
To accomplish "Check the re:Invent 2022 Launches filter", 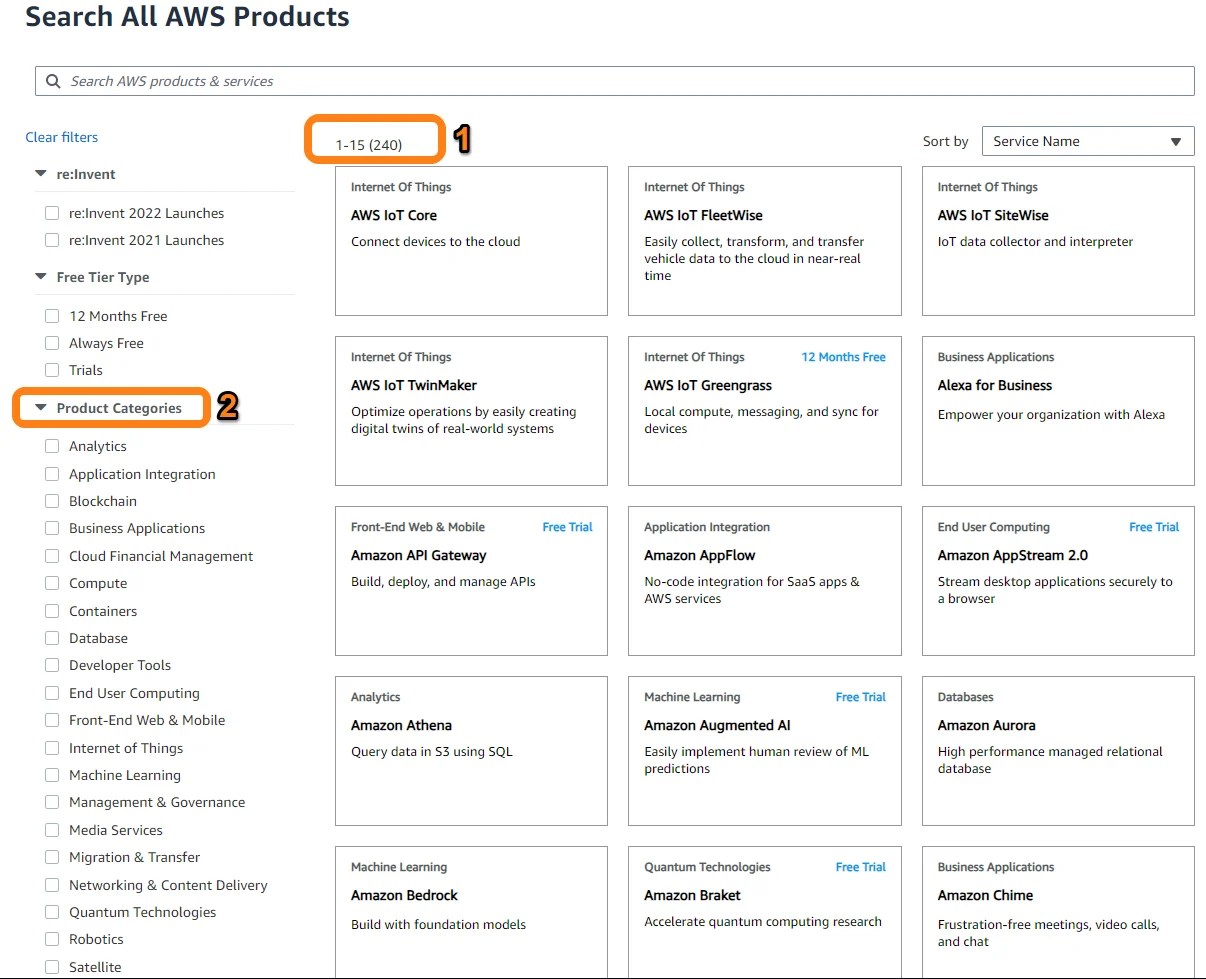I will tap(52, 212).
